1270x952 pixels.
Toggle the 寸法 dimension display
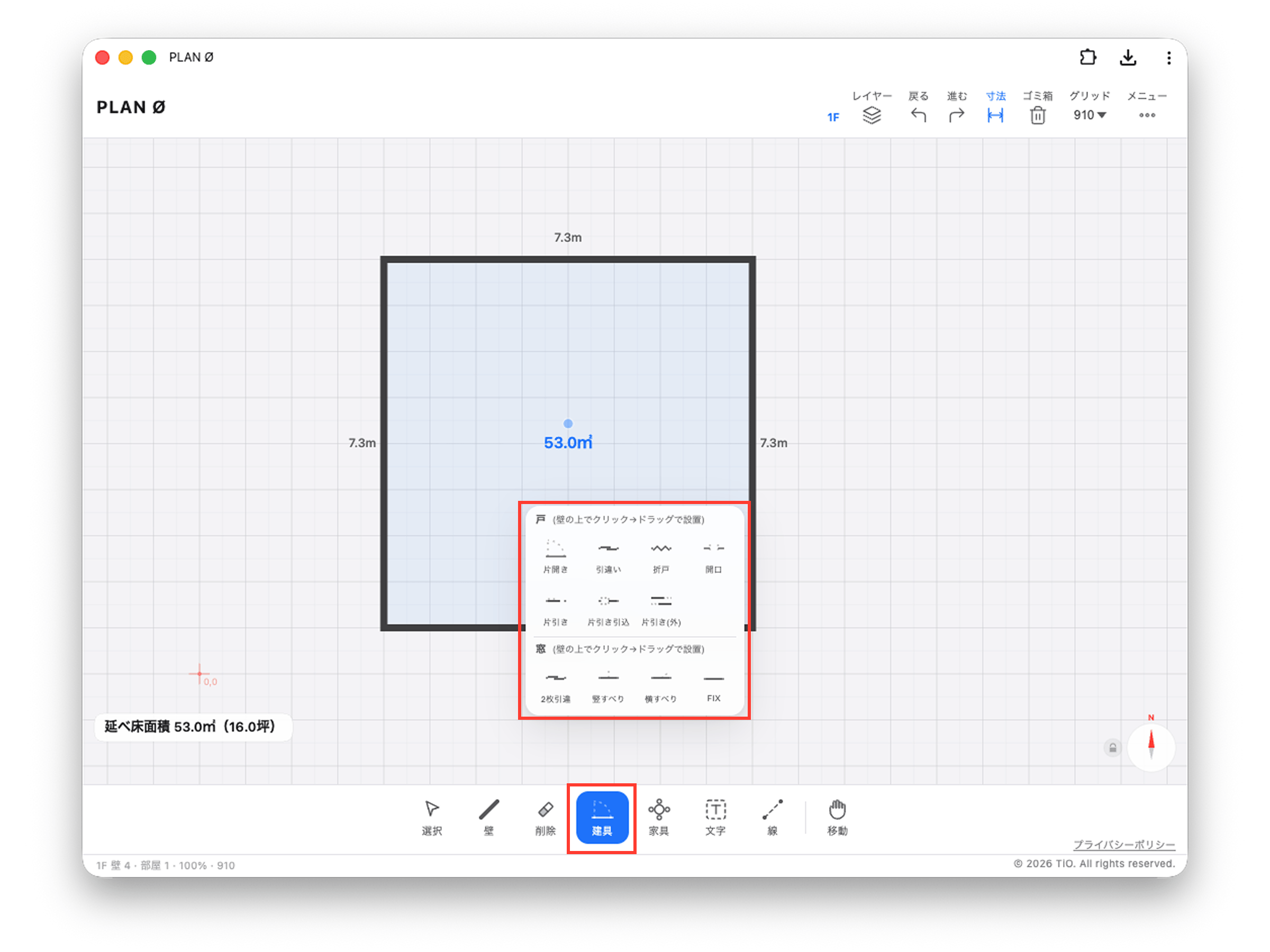pos(995,107)
